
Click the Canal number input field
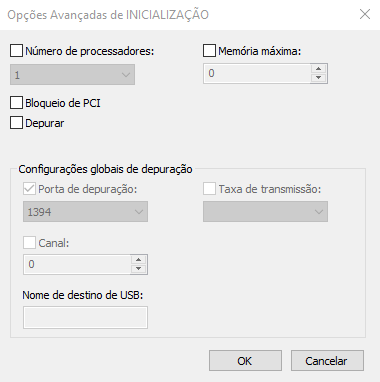77,264
